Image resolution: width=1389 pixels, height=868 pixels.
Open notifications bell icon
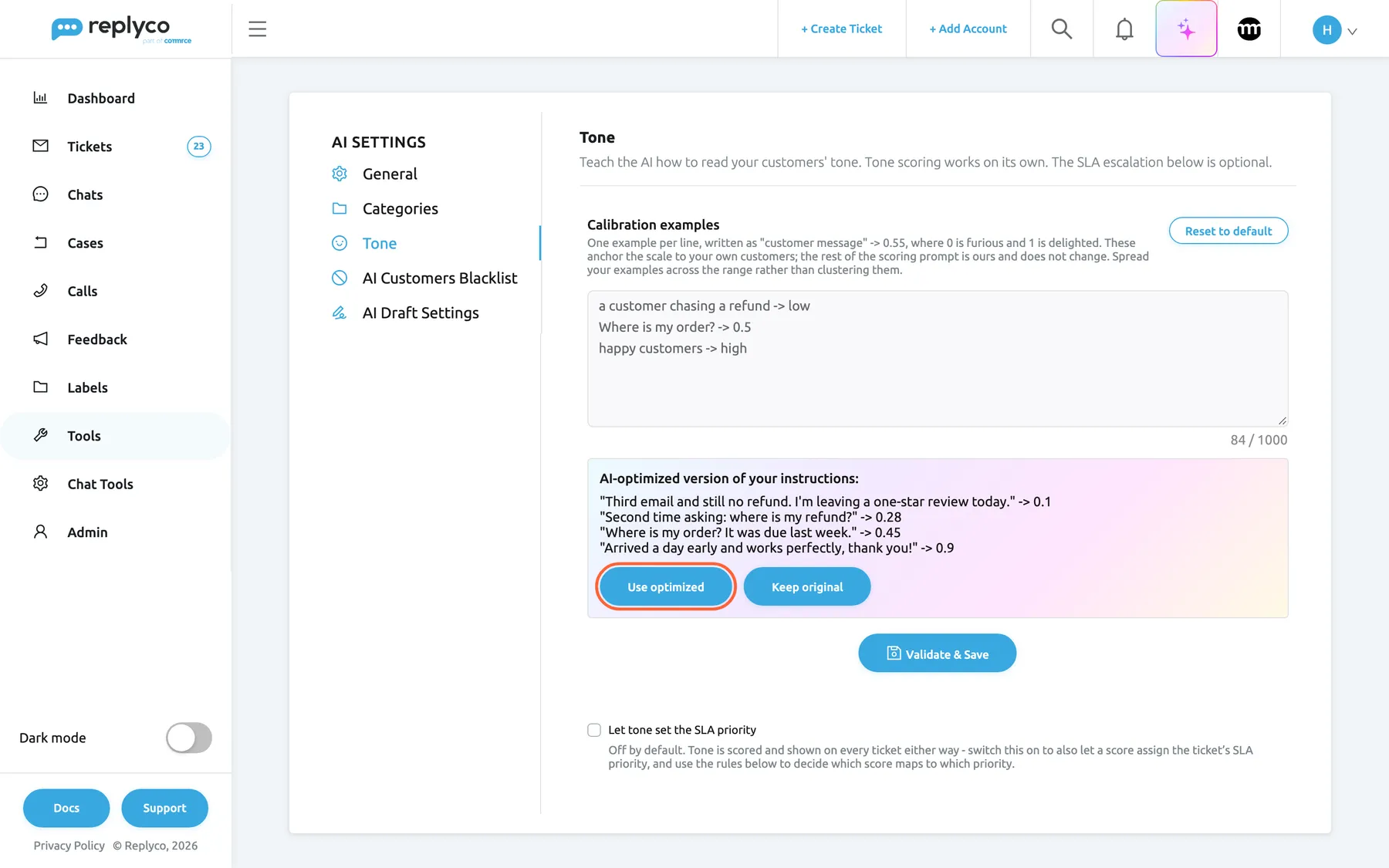pos(1124,29)
